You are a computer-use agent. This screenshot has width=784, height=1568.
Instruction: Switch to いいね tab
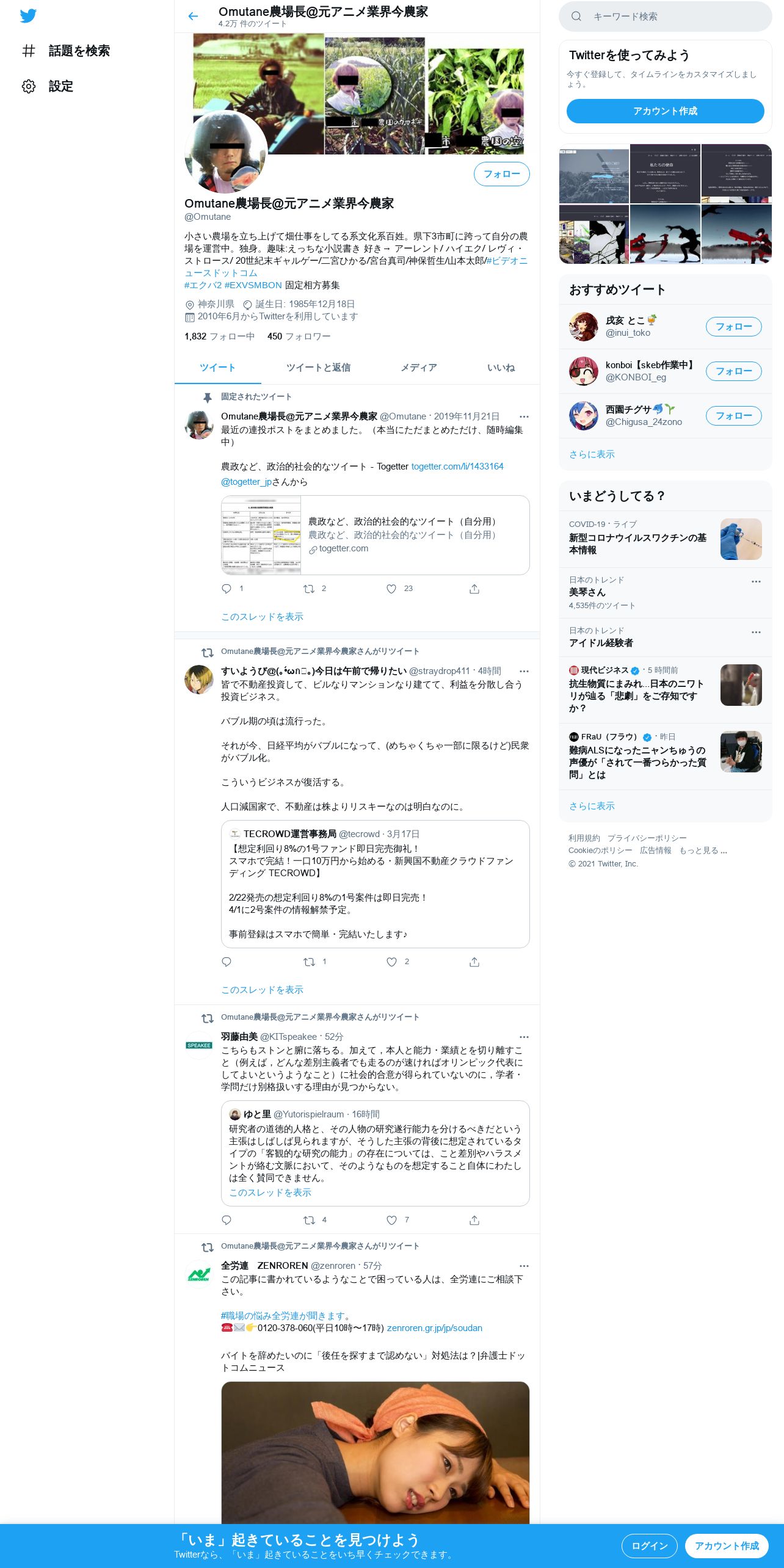pyautogui.click(x=501, y=368)
